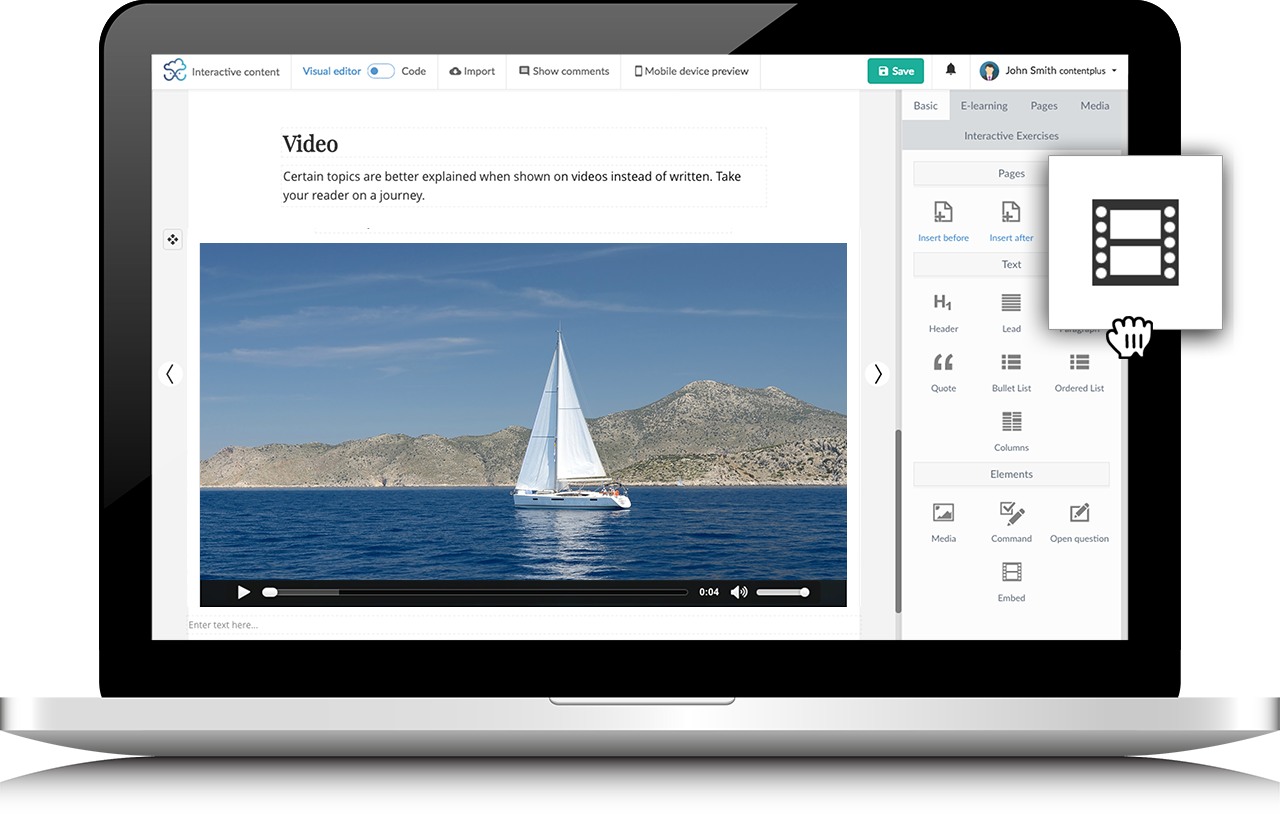This screenshot has width=1280, height=815.
Task: Select the Bullet List element
Action: pyautogui.click(x=1011, y=371)
